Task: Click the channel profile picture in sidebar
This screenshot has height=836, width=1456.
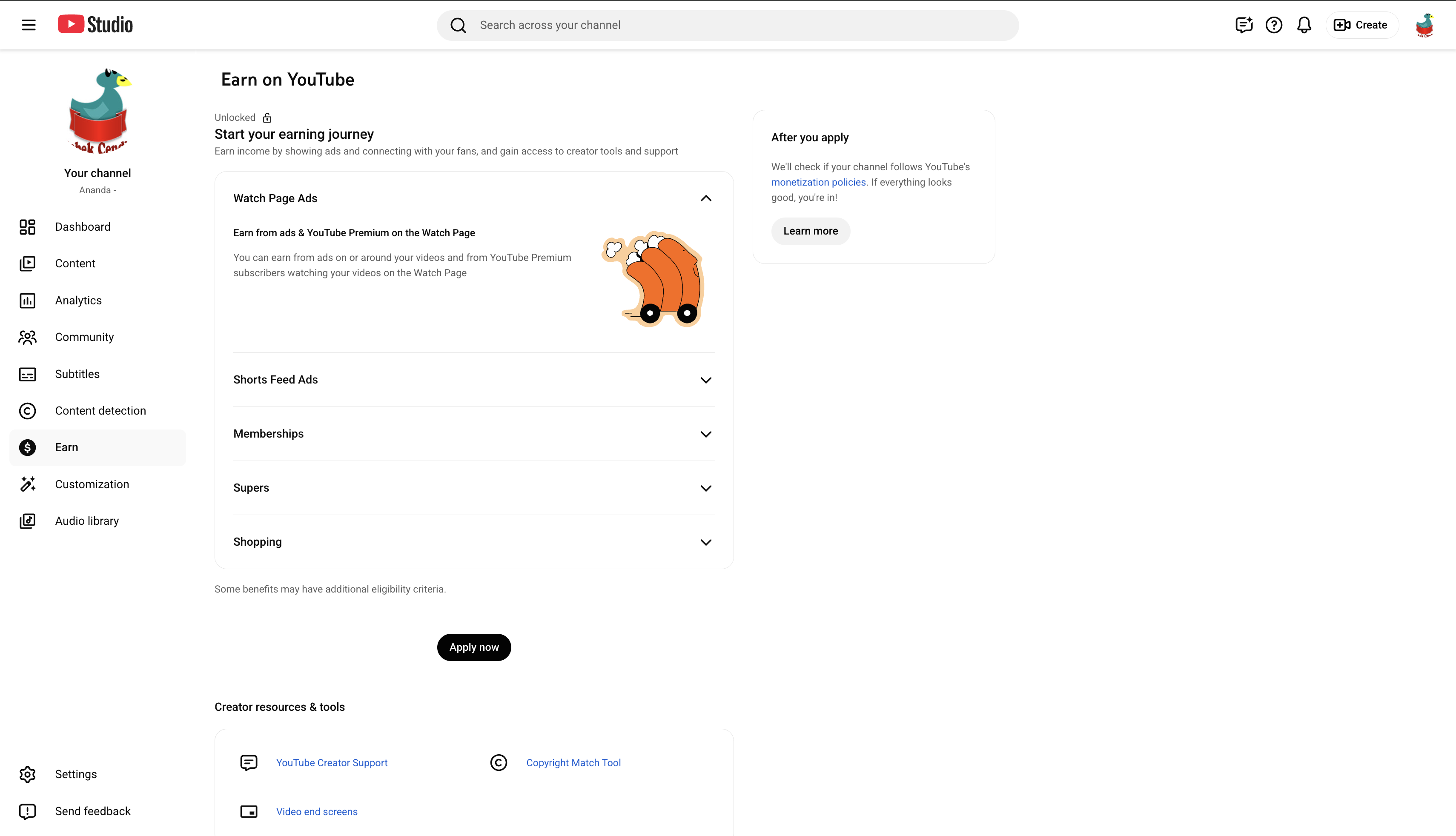Action: [x=98, y=111]
